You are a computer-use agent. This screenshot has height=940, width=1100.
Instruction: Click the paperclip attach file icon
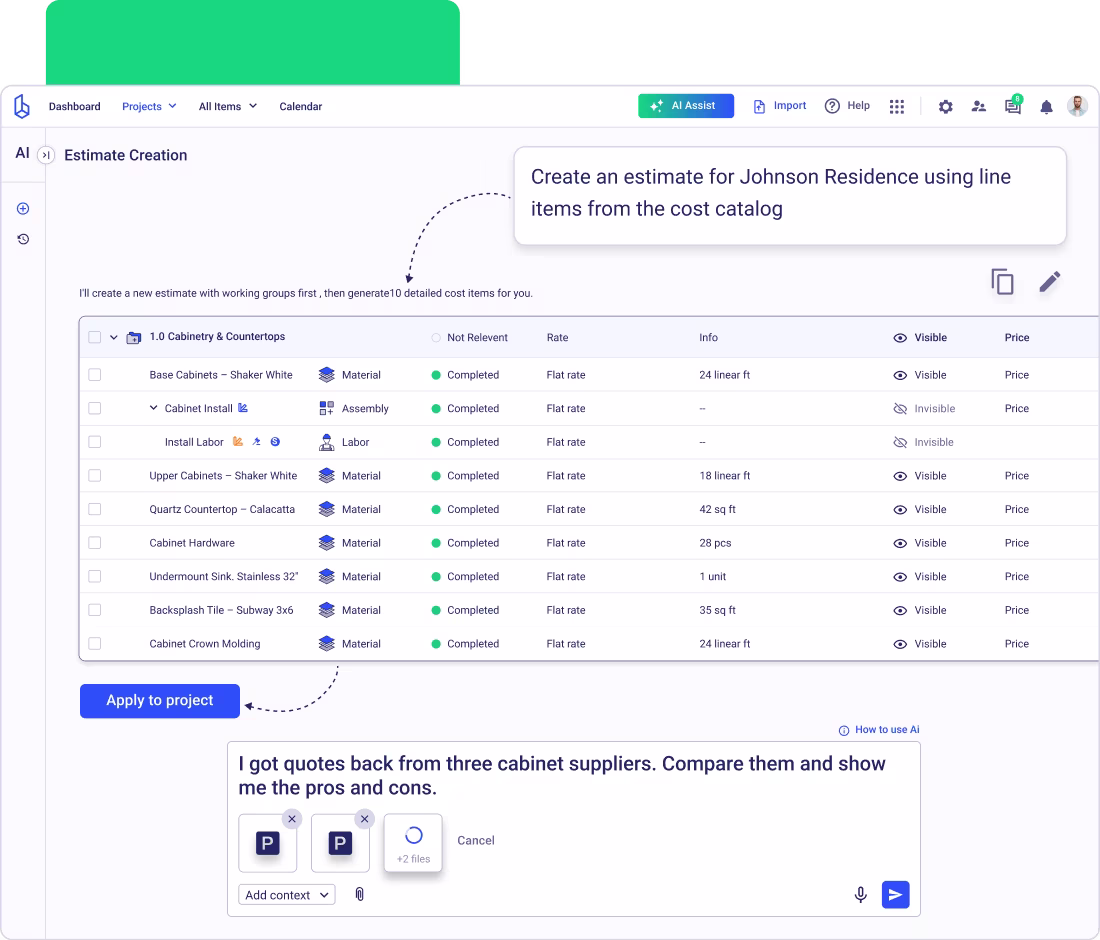pyautogui.click(x=359, y=894)
